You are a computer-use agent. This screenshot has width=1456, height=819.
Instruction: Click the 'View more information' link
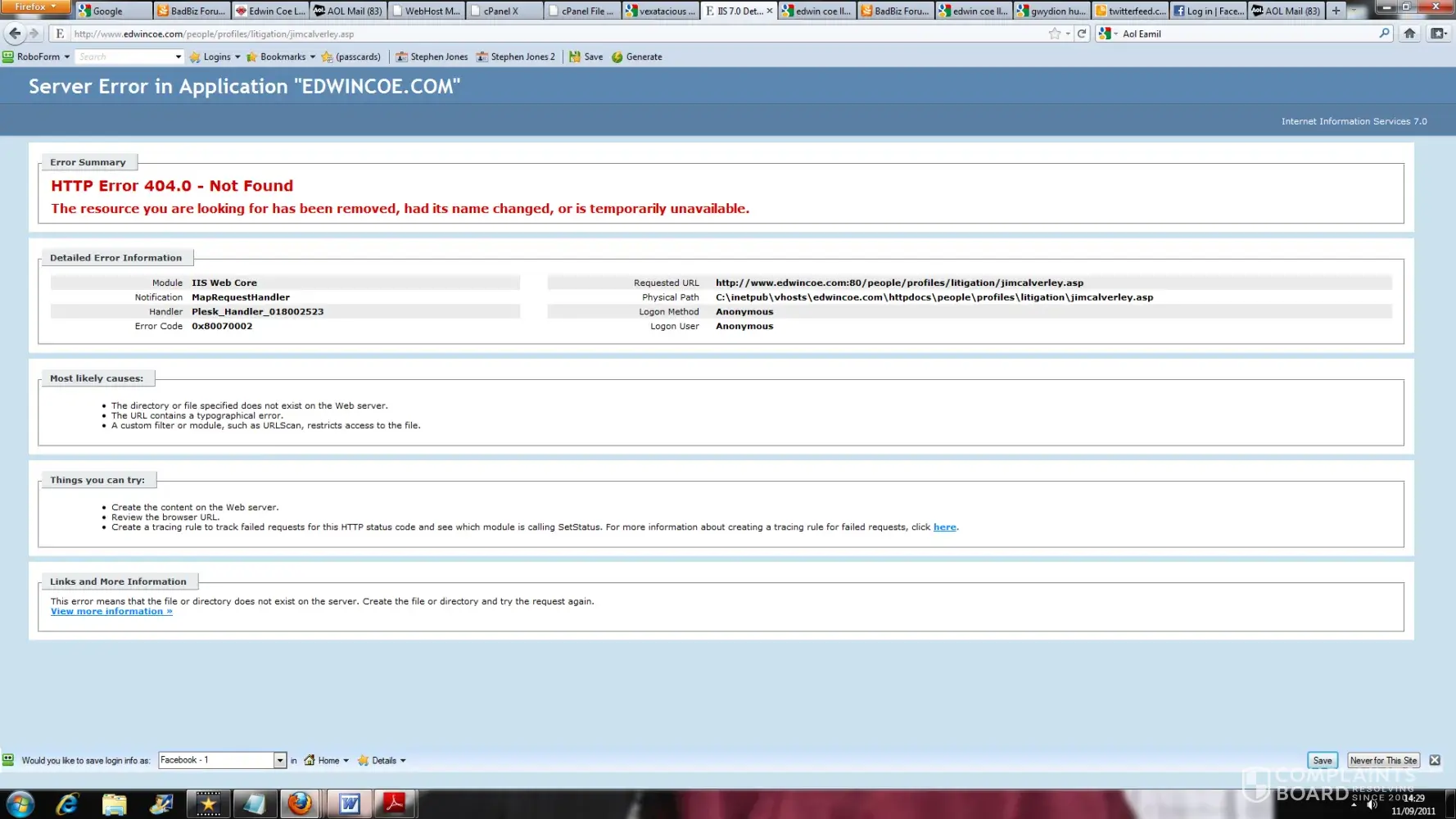coord(111,612)
